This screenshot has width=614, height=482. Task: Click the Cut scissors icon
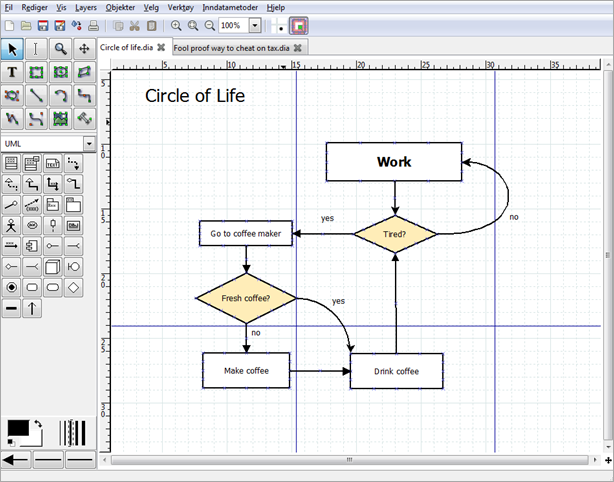tap(134, 25)
